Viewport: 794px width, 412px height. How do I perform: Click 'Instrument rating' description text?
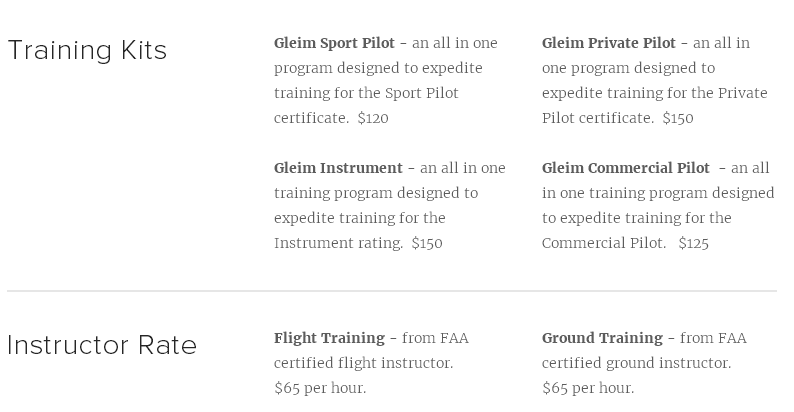click(338, 243)
